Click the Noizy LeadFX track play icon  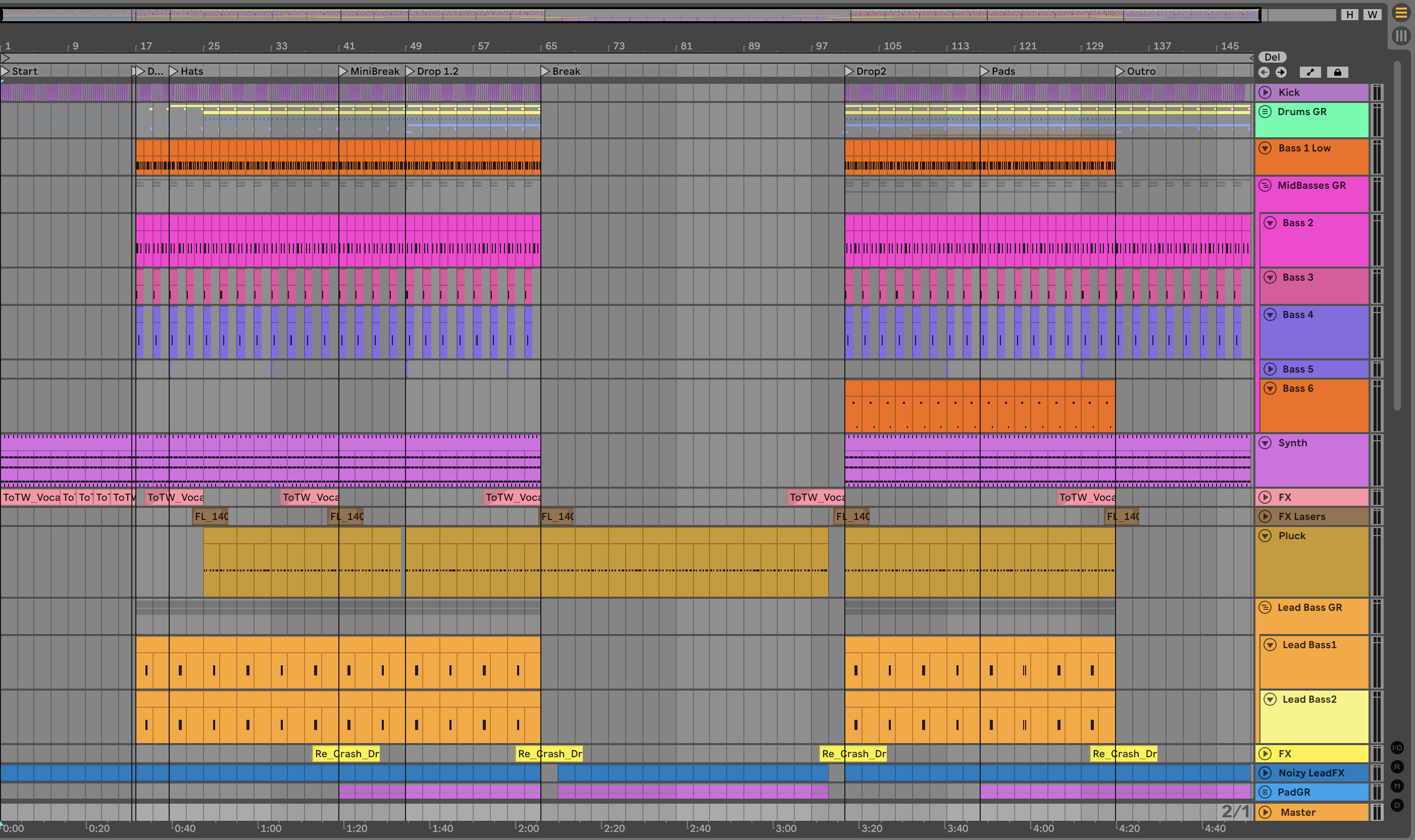(1266, 773)
